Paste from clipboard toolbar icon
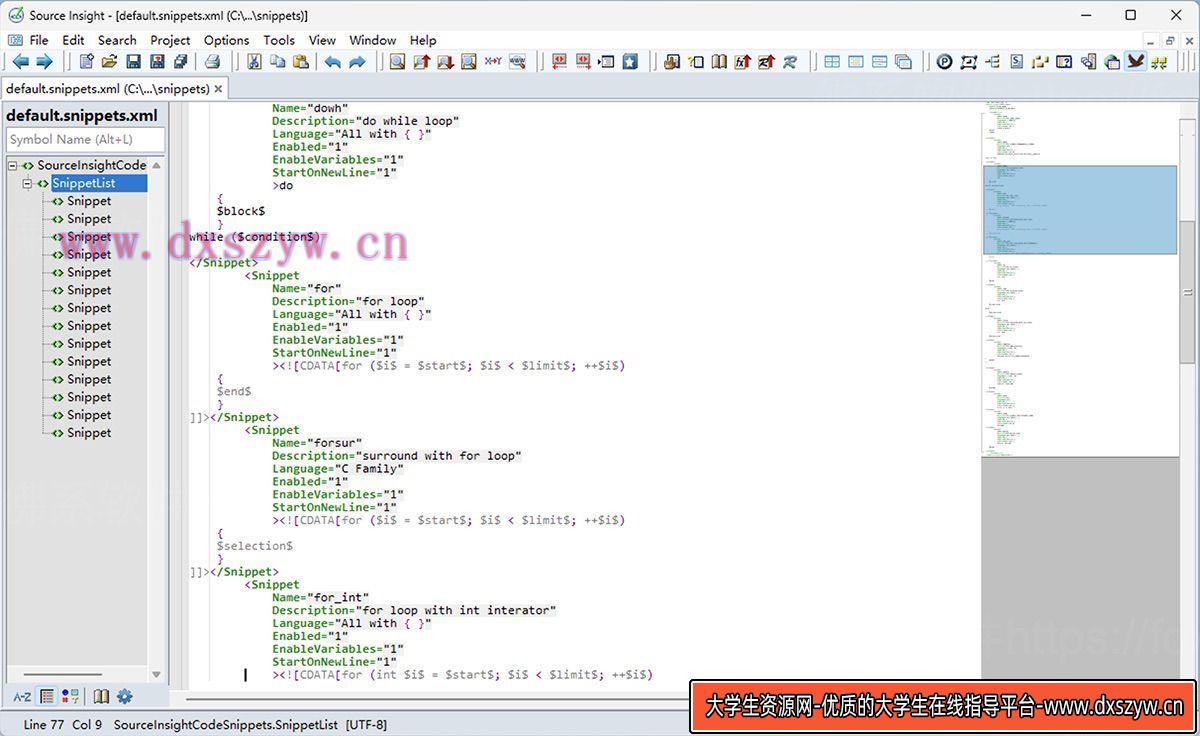This screenshot has height=736, width=1200. (x=300, y=62)
